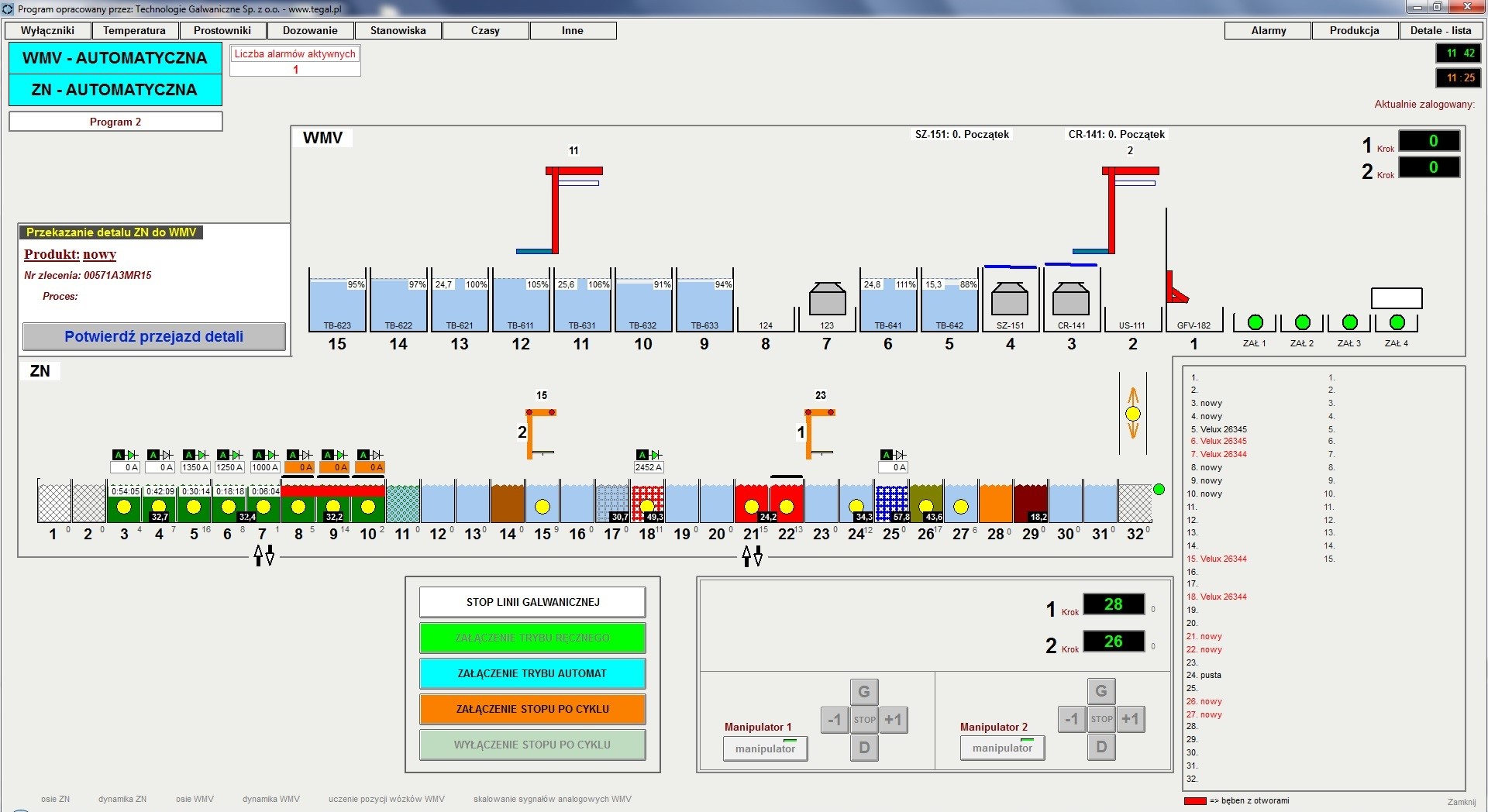Screen dimensions: 1488x812
Task: Click ZAŁĄCZENIE TRYBU AUTOMAT
Action: [x=532, y=673]
